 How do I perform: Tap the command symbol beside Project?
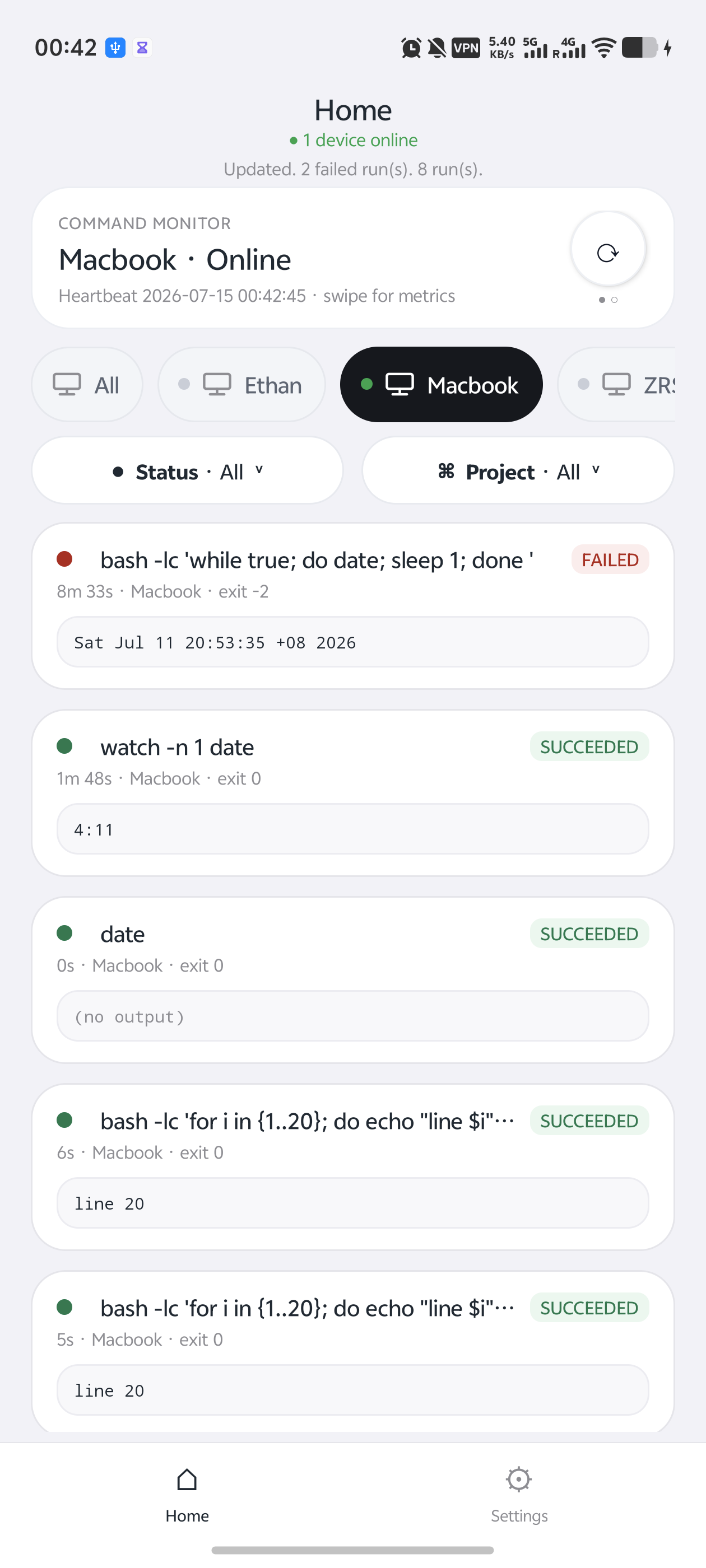(x=446, y=470)
